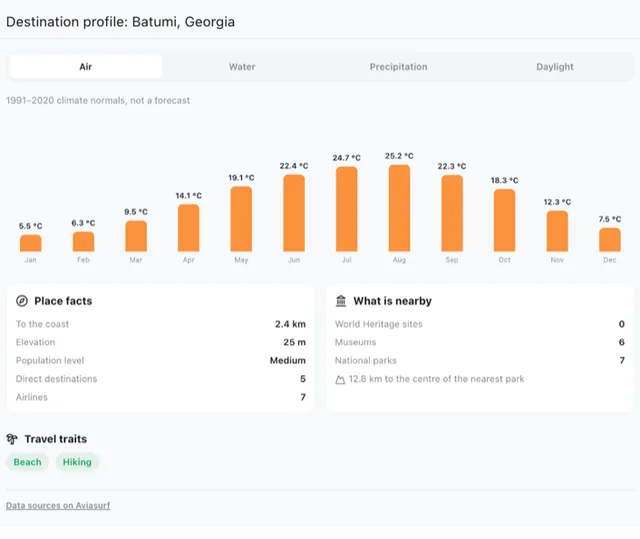Viewport: 640px width, 539px height.
Task: Click the August temperature bar
Action: (399, 208)
